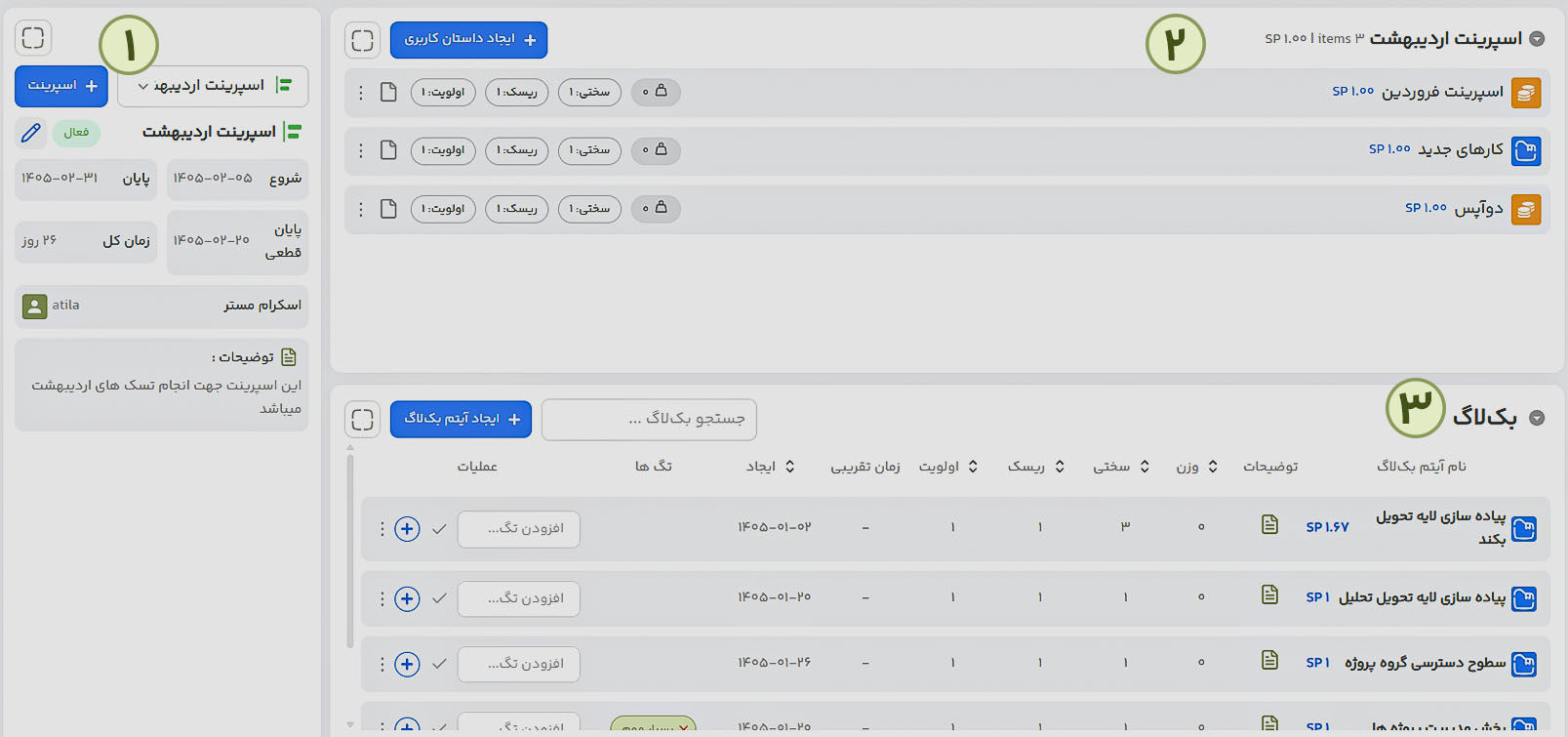
Task: Click افزودن تگ field for سطوح دسترسی گروه پروژه
Action: point(519,664)
